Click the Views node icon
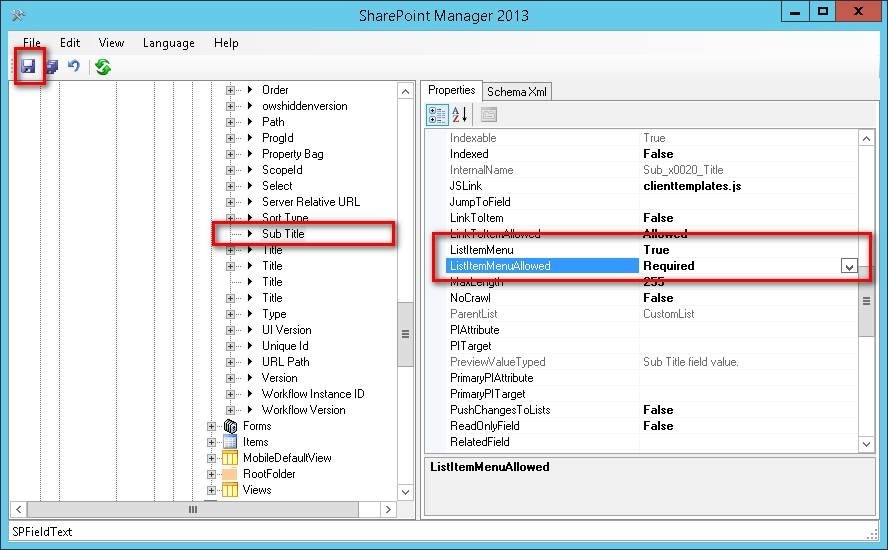Screen dimensions: 888x550 pos(230,489)
